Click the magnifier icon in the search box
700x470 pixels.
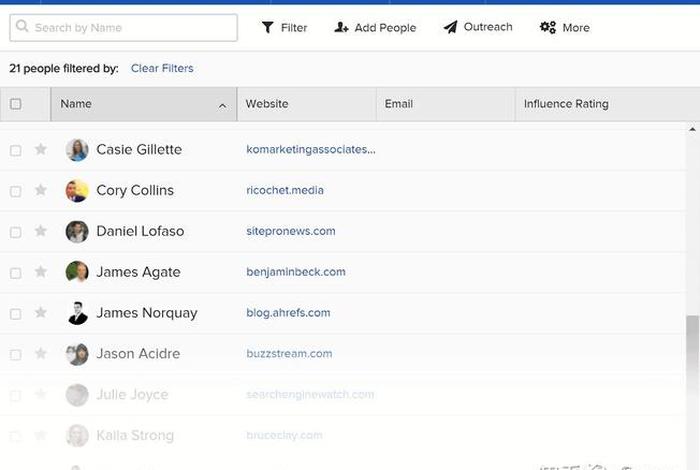click(x=22, y=26)
